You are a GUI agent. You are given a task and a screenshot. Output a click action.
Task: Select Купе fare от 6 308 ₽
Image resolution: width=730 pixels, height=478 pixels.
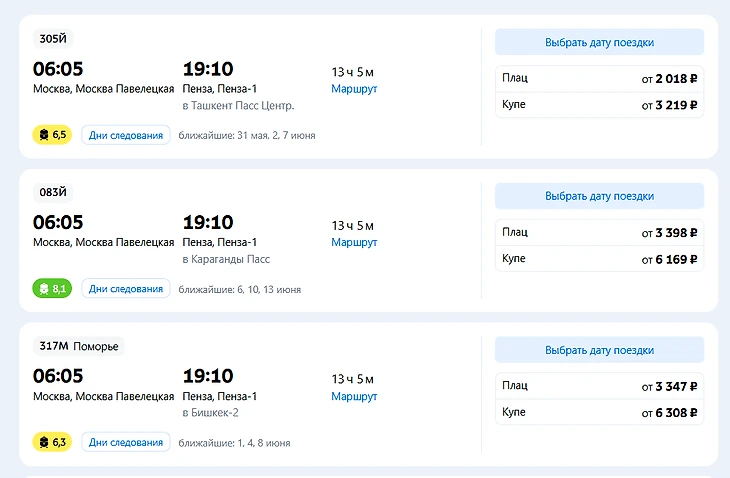pos(599,412)
